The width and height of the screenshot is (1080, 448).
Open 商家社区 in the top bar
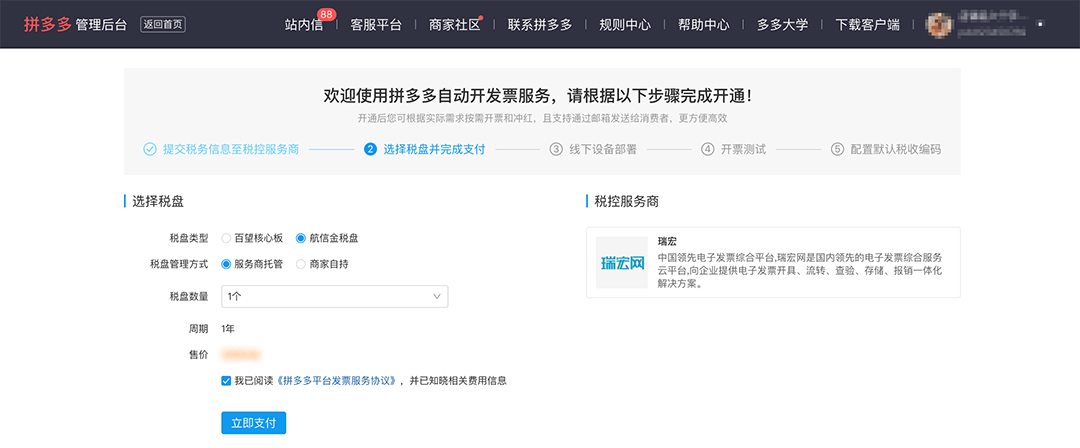click(x=454, y=25)
